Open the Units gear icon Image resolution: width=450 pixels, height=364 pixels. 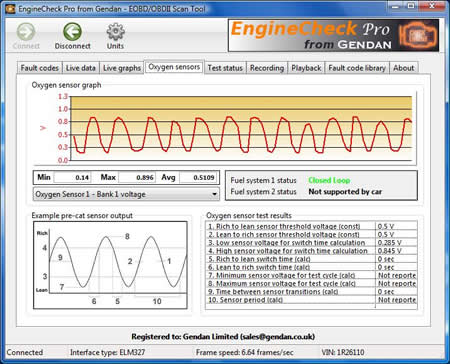coord(115,32)
